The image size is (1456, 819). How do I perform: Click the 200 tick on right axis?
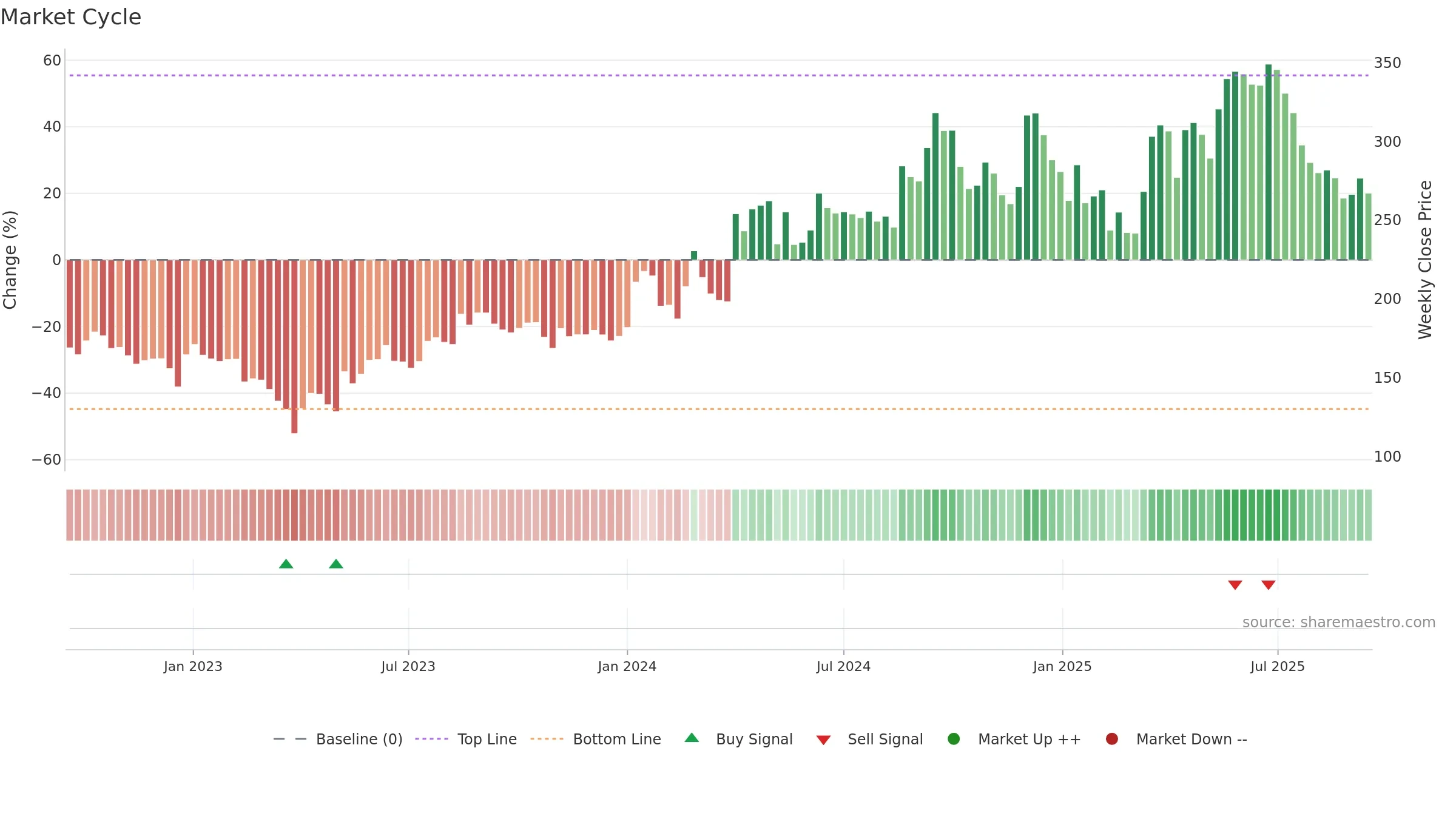click(1387, 299)
